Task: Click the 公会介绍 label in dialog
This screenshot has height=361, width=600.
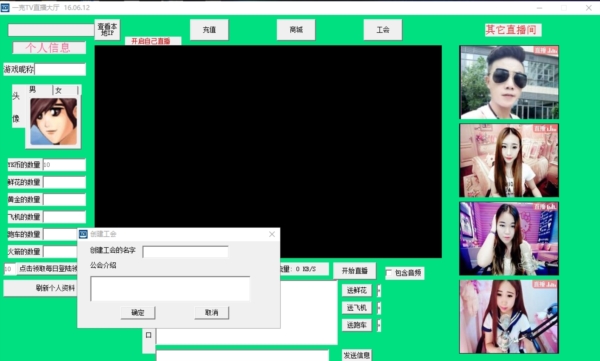Action: [103, 265]
